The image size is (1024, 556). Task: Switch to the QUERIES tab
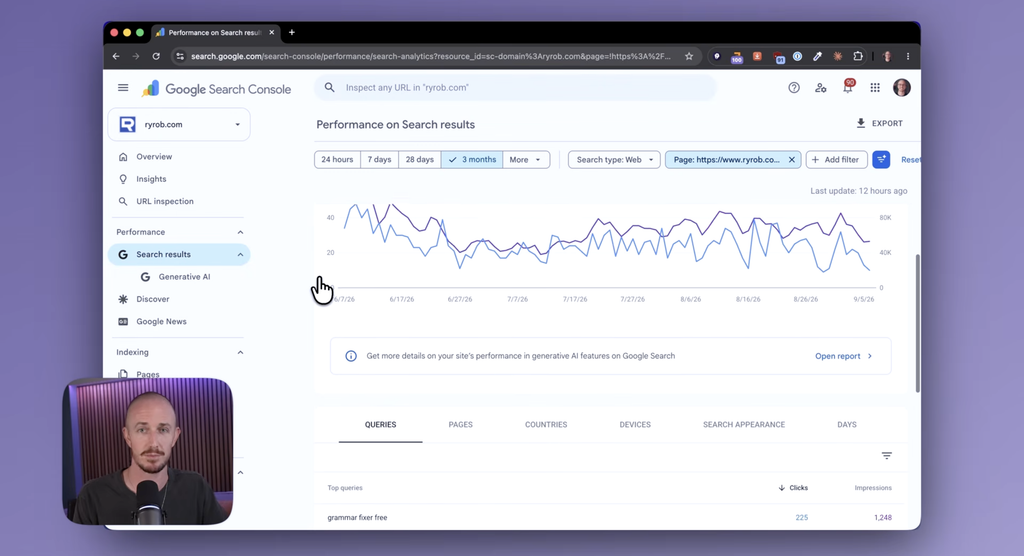(x=381, y=425)
